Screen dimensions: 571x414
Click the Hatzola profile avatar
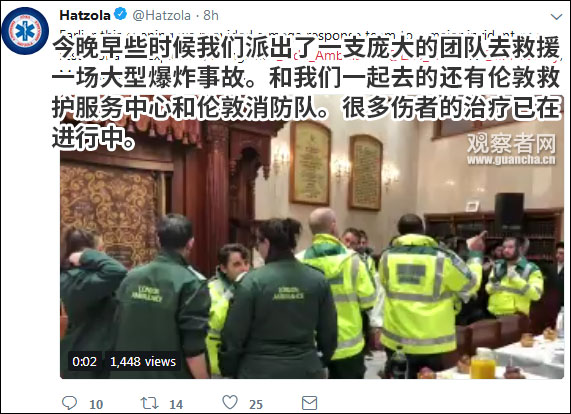25,31
